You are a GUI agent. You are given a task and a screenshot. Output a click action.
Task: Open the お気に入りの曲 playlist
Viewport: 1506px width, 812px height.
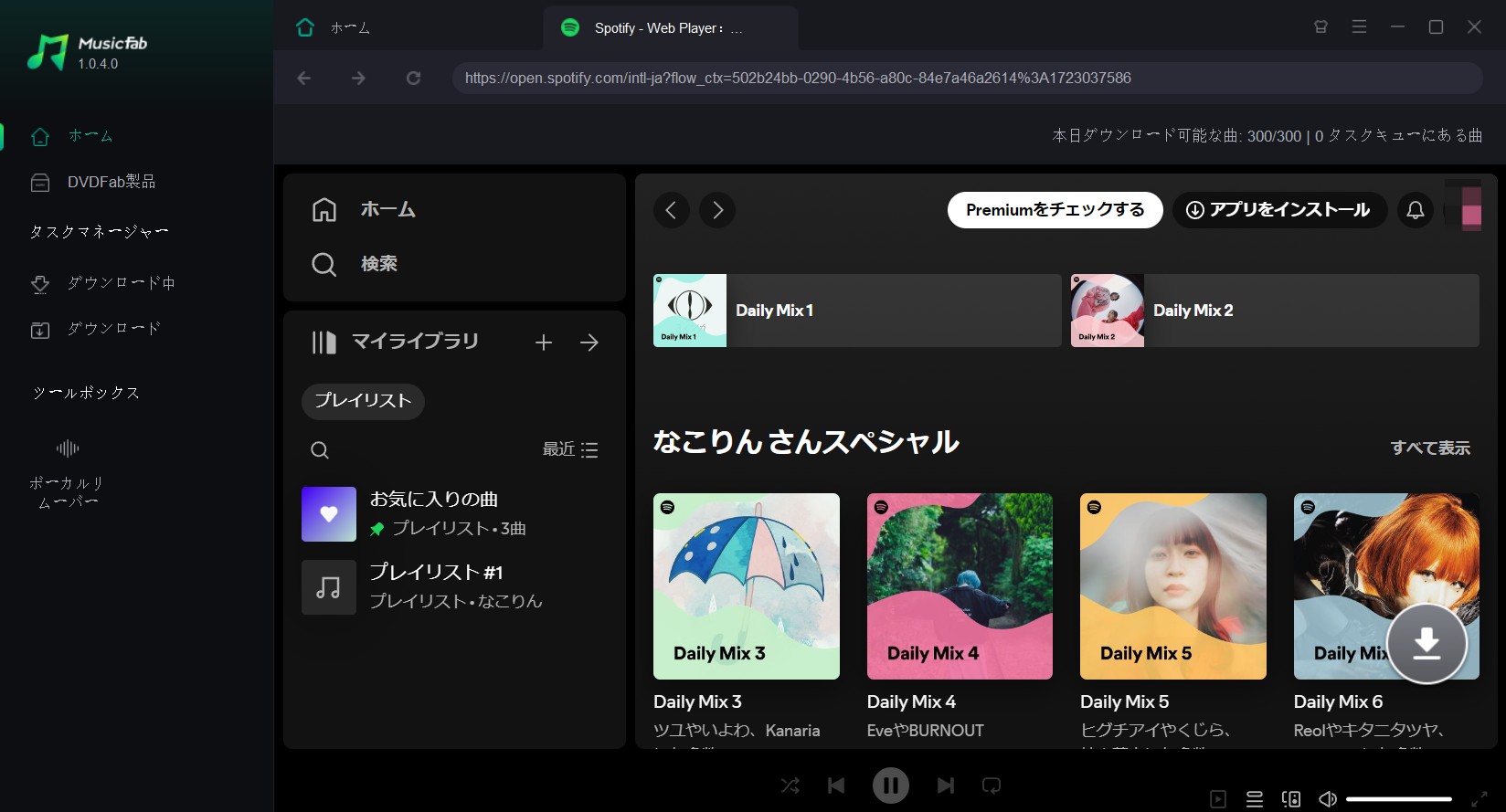click(454, 513)
